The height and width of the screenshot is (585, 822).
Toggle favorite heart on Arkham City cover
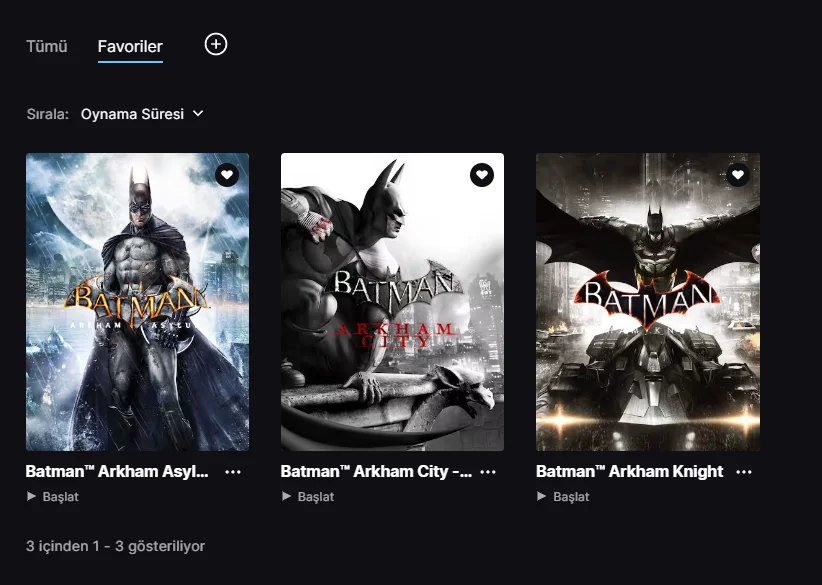(482, 175)
